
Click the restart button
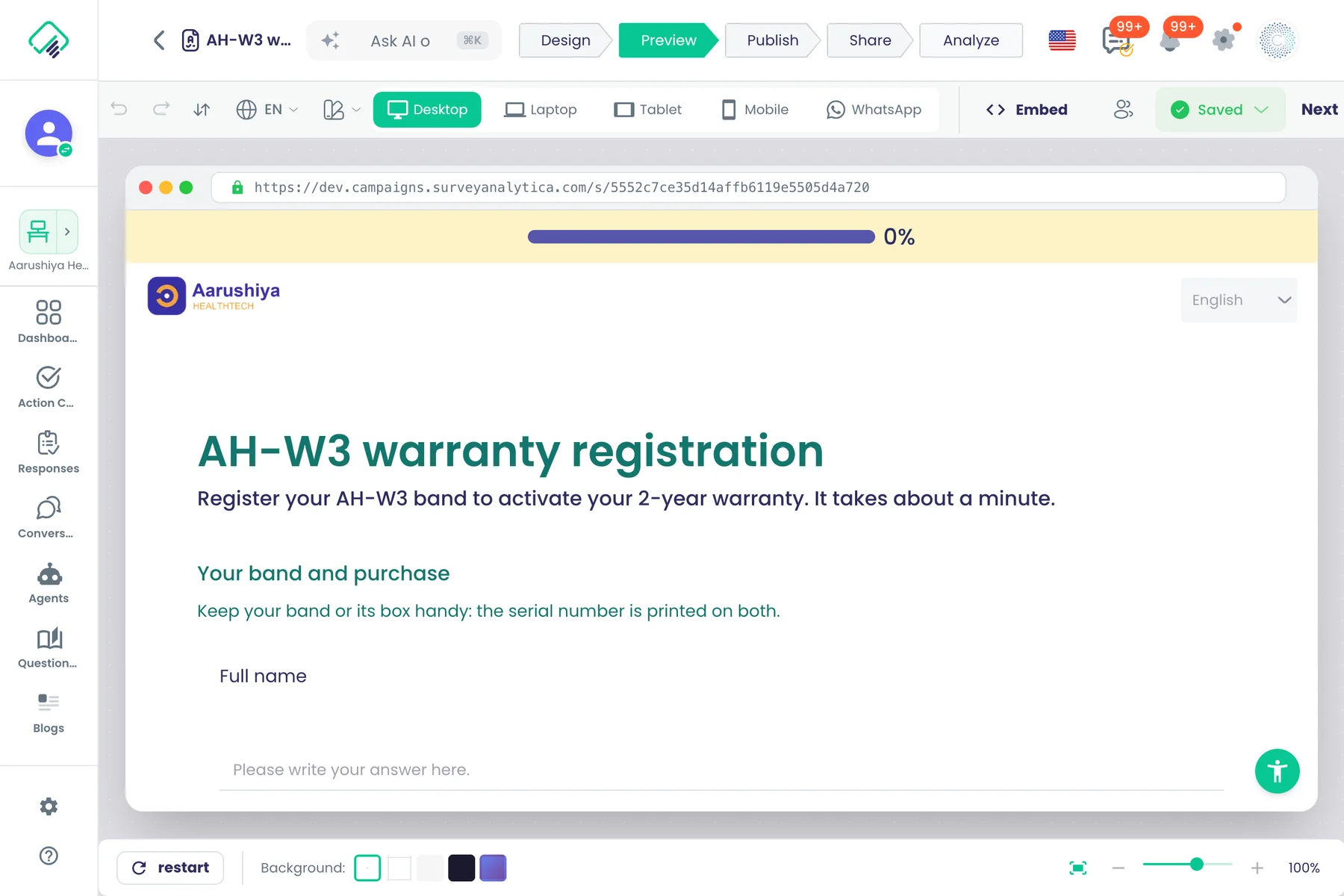tap(170, 868)
